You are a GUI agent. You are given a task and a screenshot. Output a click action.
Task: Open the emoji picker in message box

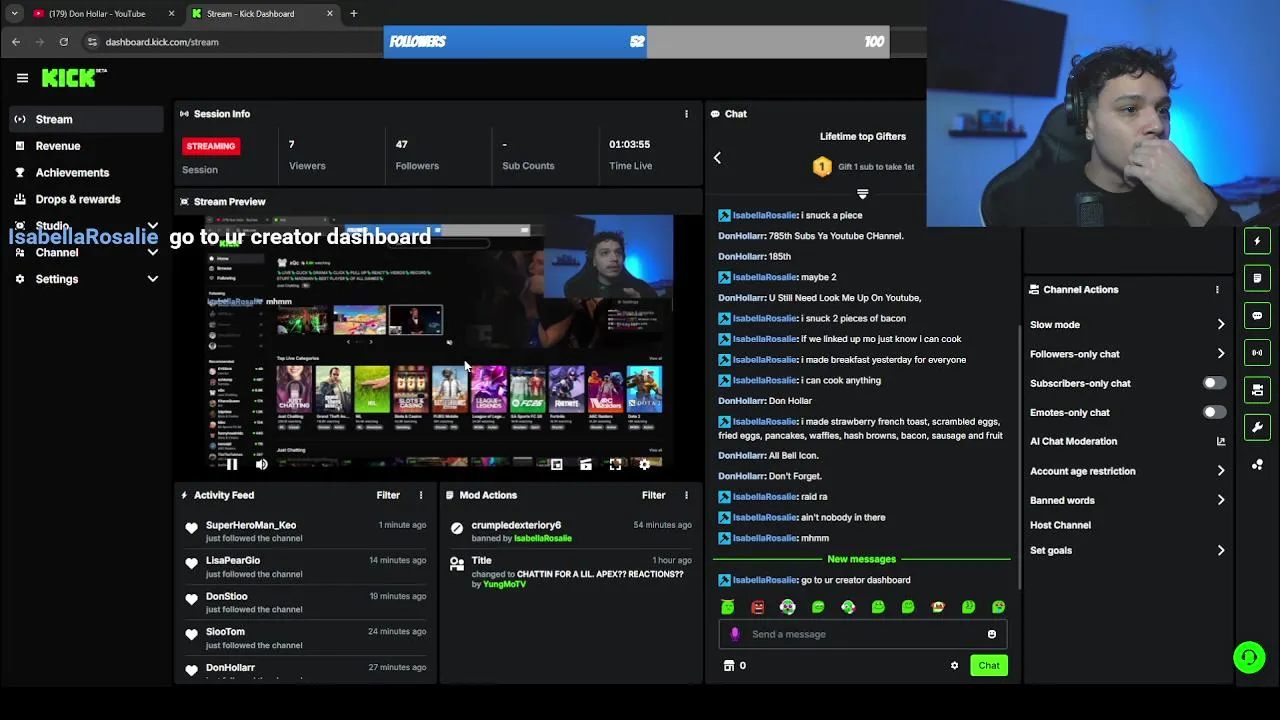[991, 634]
